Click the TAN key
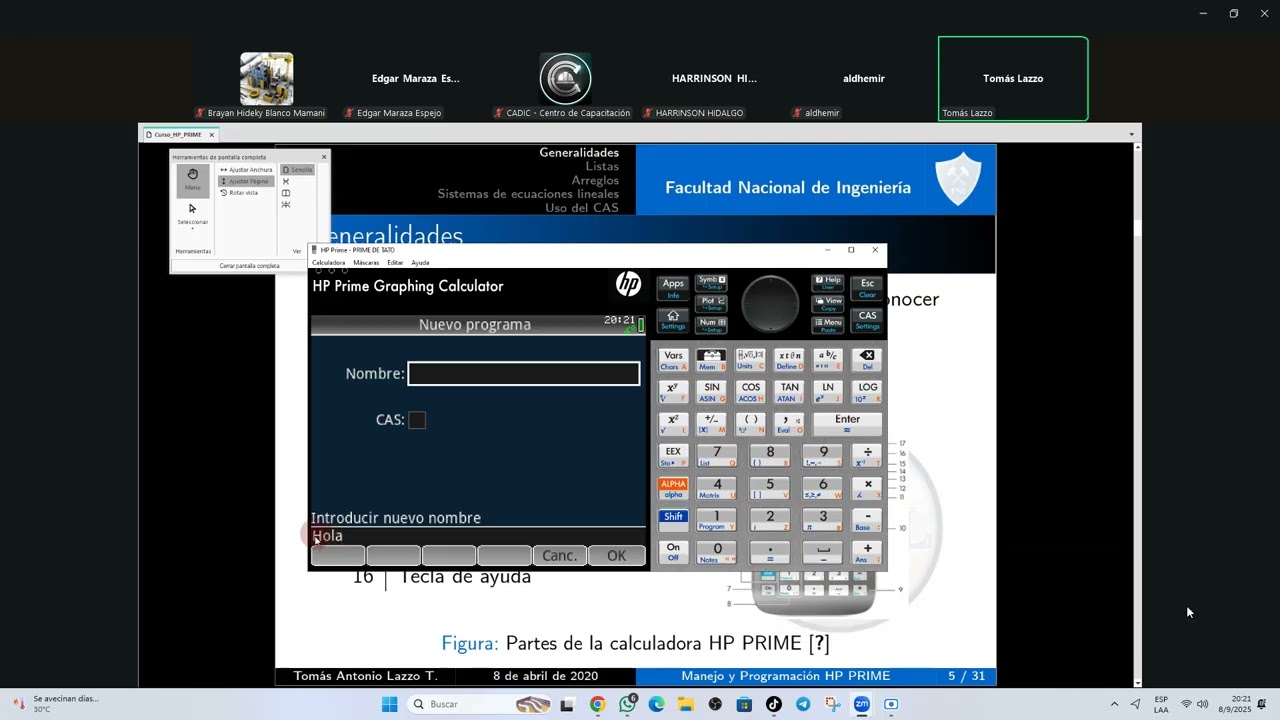The height and width of the screenshot is (720, 1280). pos(789,392)
